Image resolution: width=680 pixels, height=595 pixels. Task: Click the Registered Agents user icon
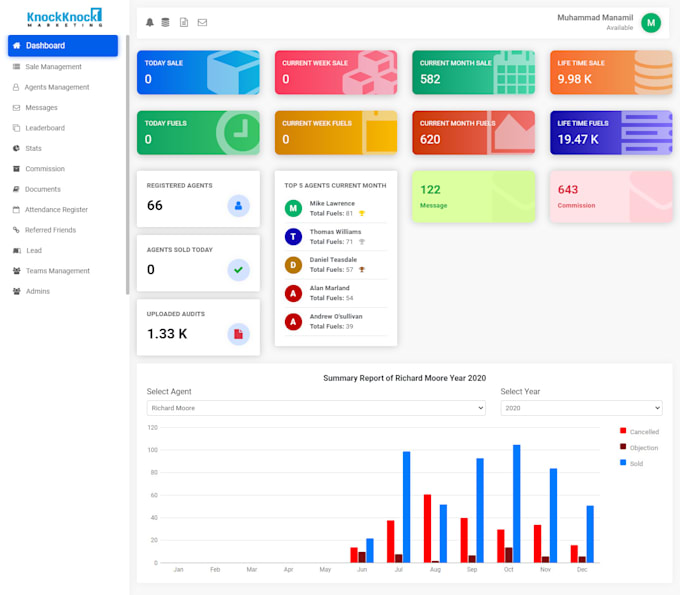[239, 206]
